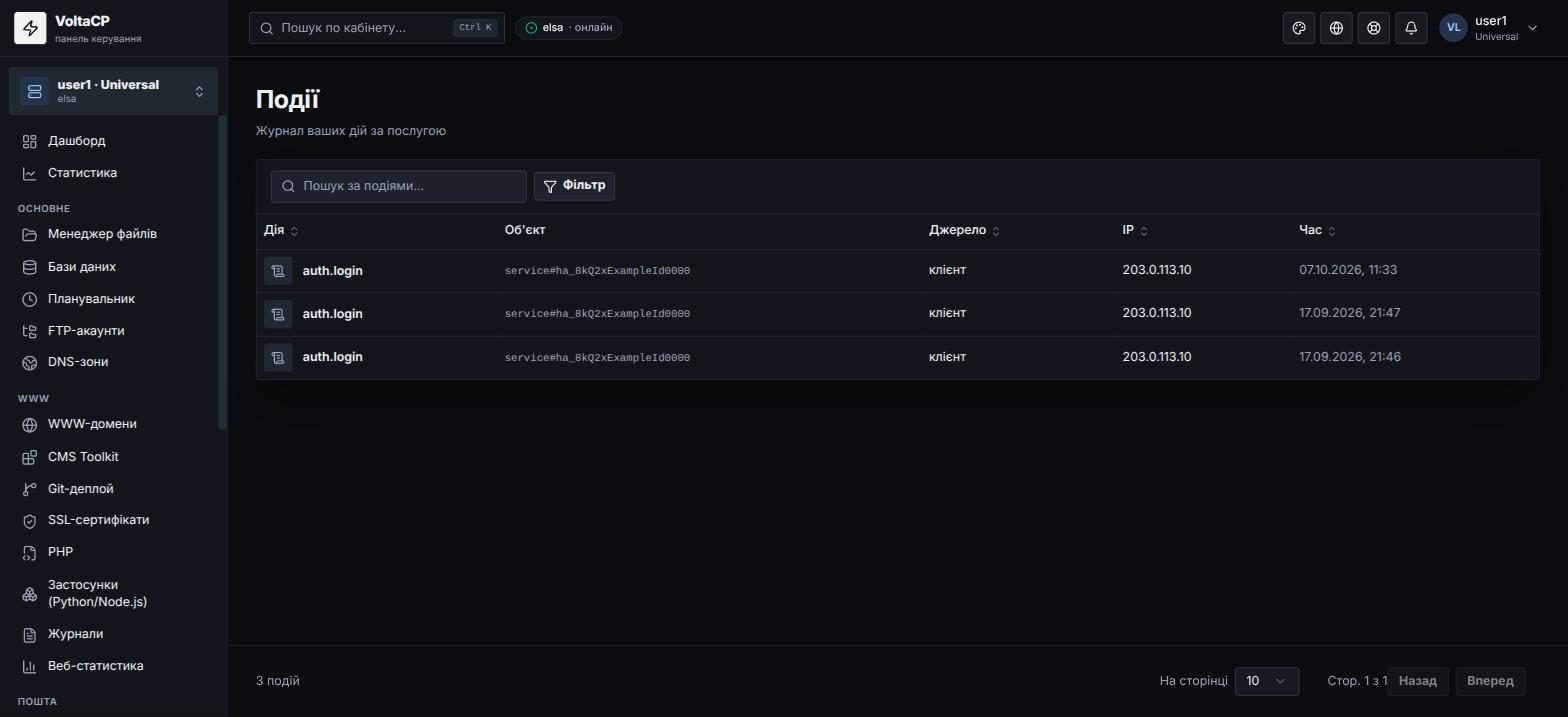Click the VoltaCP lightning logo icon

tap(30, 29)
